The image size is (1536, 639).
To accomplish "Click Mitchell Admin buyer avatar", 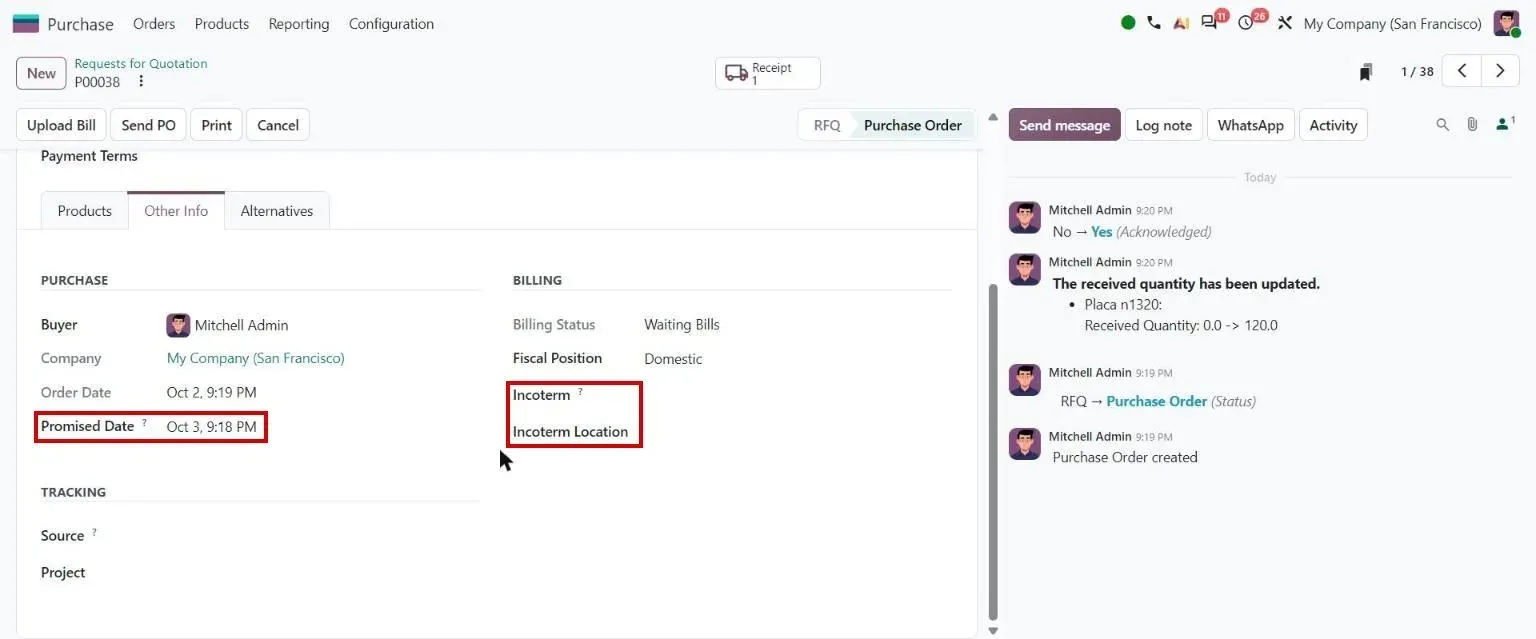I will pyautogui.click(x=178, y=325).
